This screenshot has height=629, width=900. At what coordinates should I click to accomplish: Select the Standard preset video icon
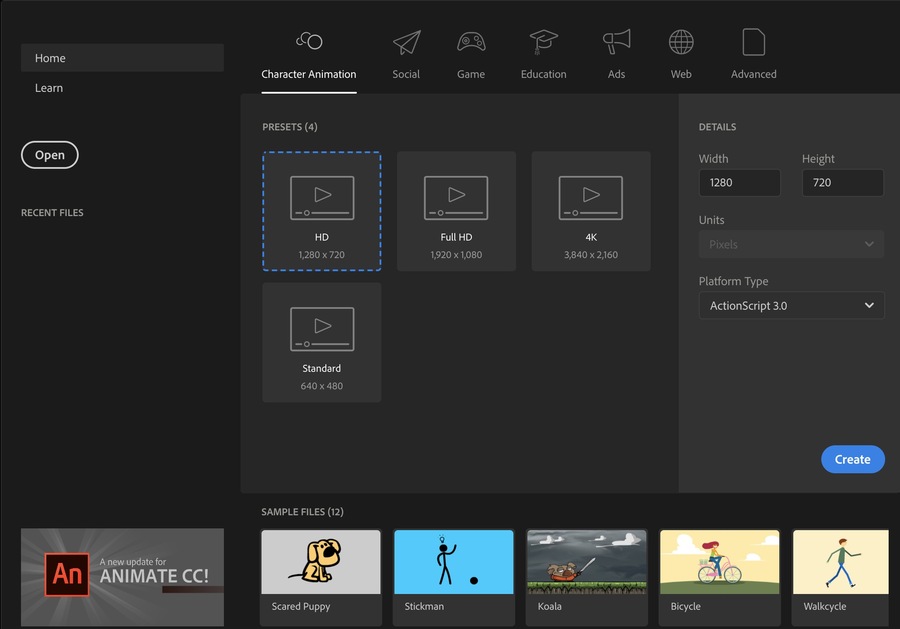322,329
